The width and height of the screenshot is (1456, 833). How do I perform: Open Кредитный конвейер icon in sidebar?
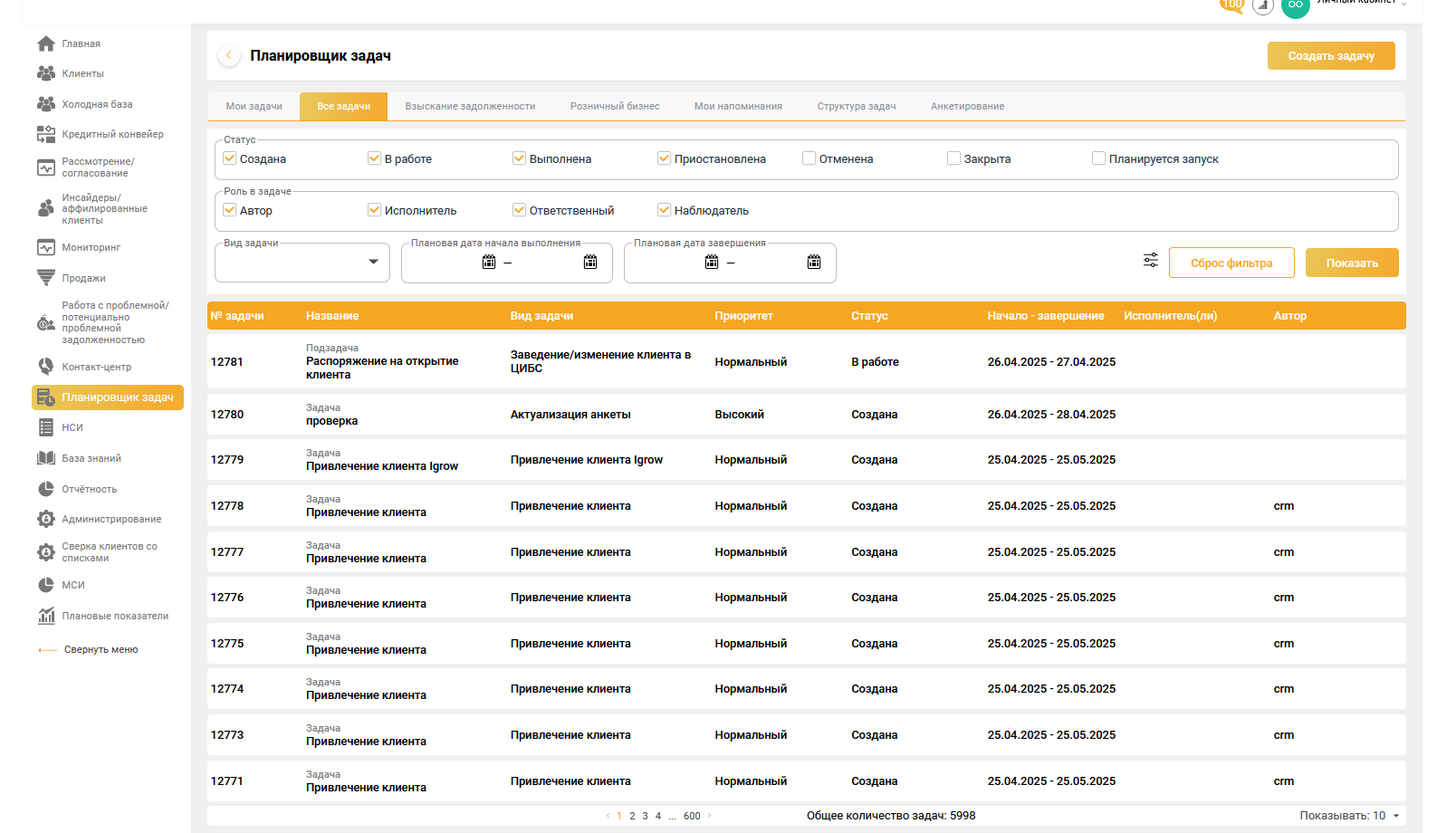coord(46,134)
